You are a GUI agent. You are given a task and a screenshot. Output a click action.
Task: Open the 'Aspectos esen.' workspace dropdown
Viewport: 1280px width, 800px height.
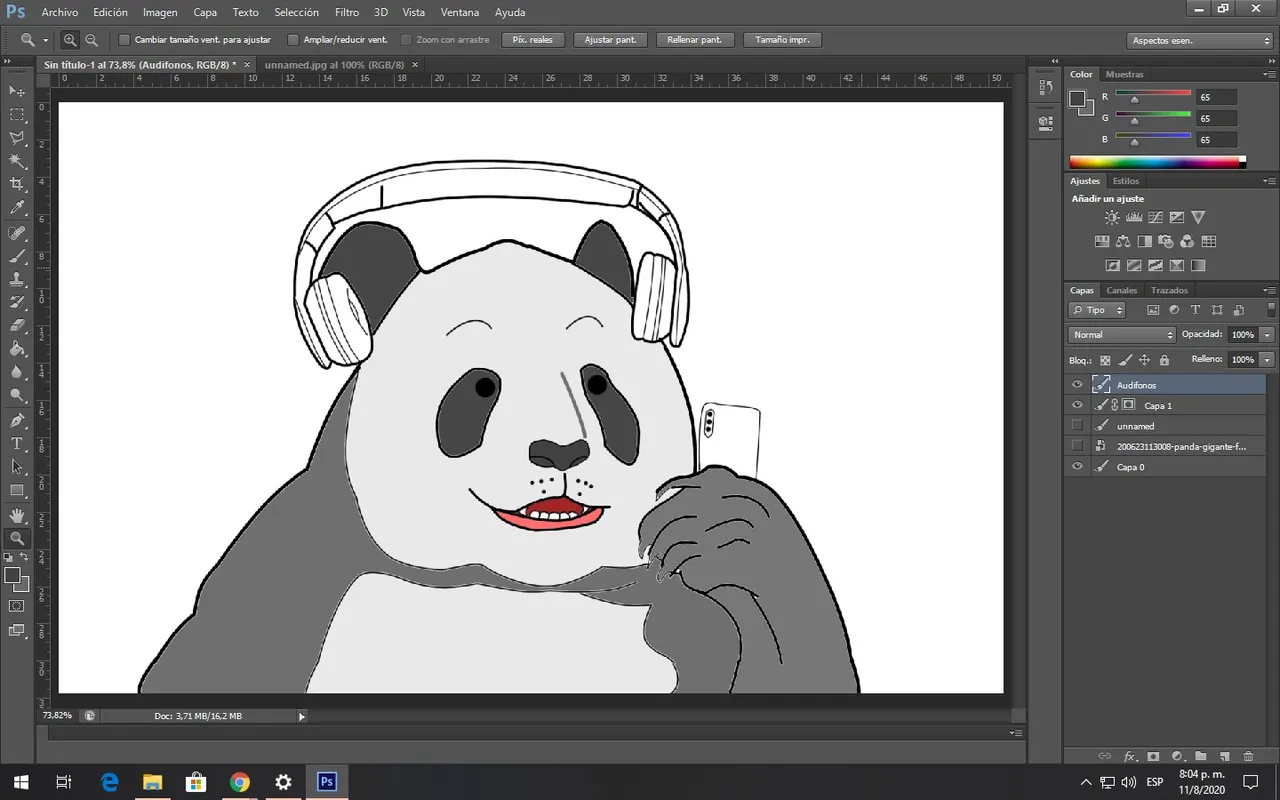tap(1199, 41)
